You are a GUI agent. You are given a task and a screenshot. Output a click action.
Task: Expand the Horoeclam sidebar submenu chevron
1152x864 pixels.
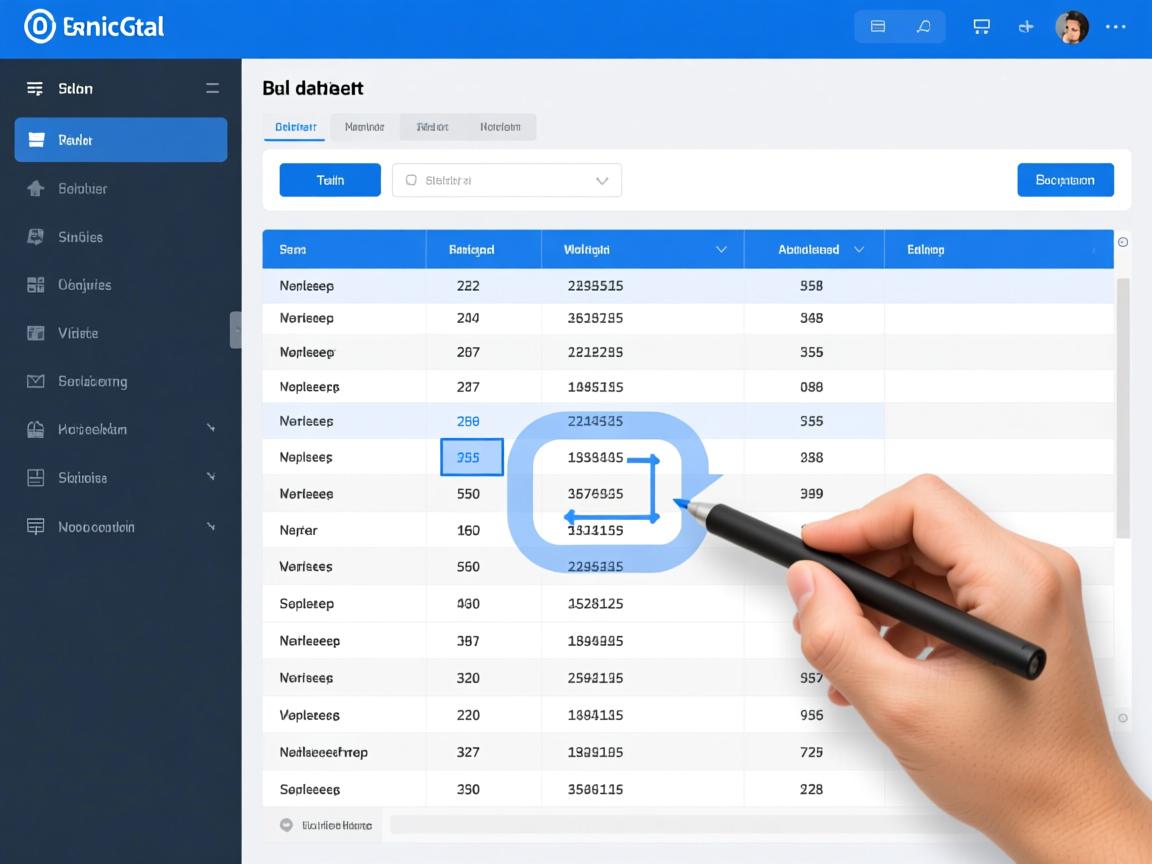(x=211, y=428)
